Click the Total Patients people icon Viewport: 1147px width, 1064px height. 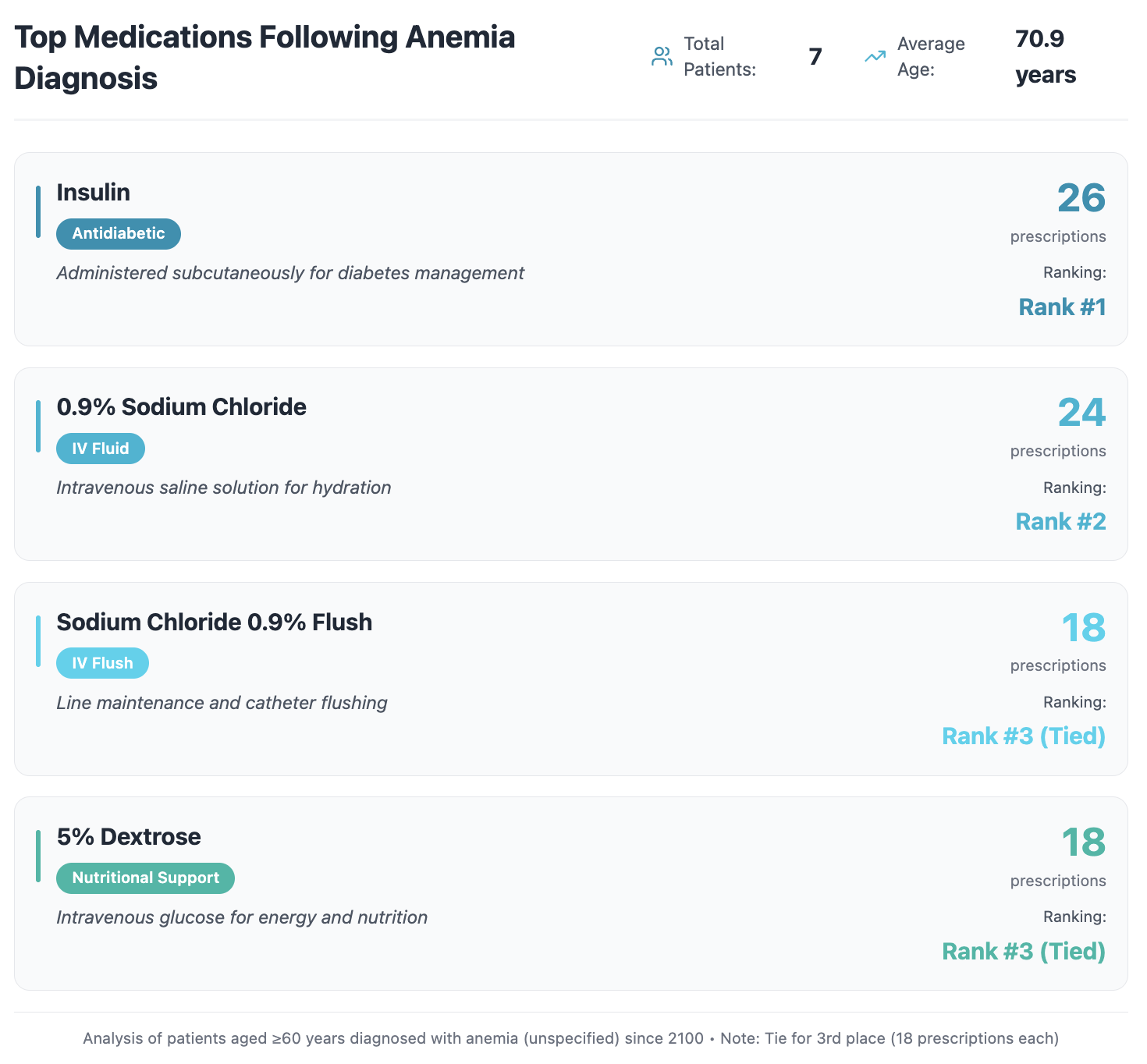[662, 56]
